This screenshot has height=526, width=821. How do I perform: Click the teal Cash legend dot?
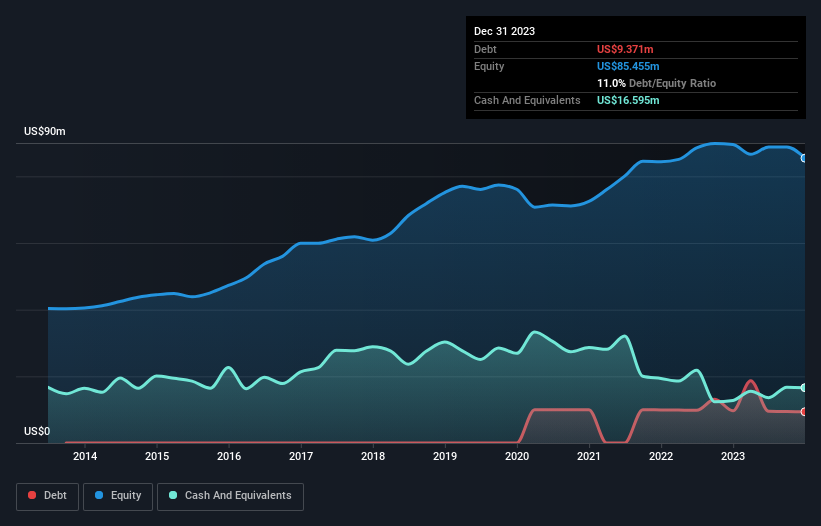coord(173,495)
